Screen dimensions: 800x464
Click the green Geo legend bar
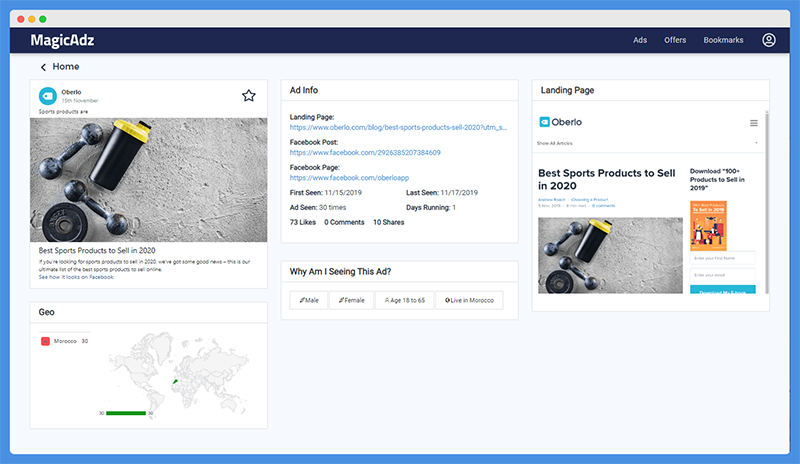coord(126,413)
